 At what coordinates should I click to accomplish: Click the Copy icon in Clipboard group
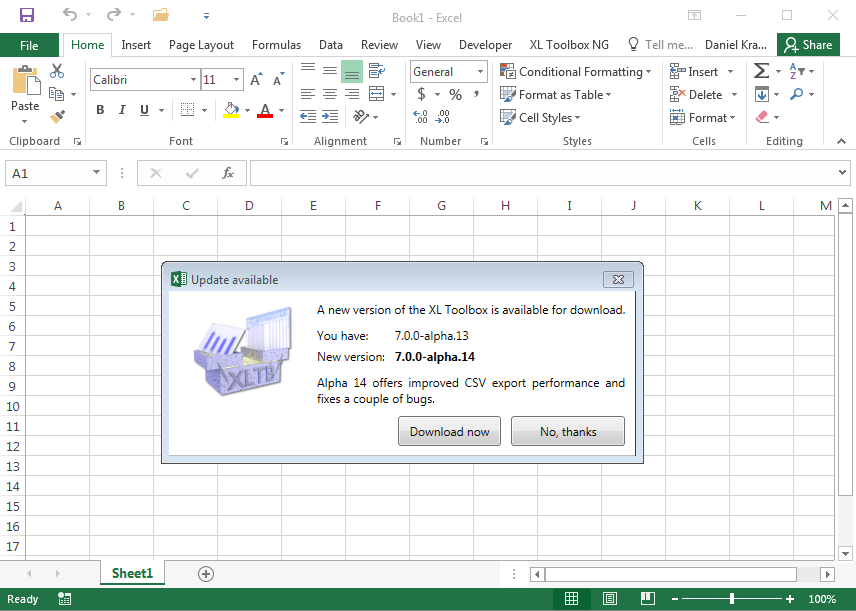pos(56,94)
